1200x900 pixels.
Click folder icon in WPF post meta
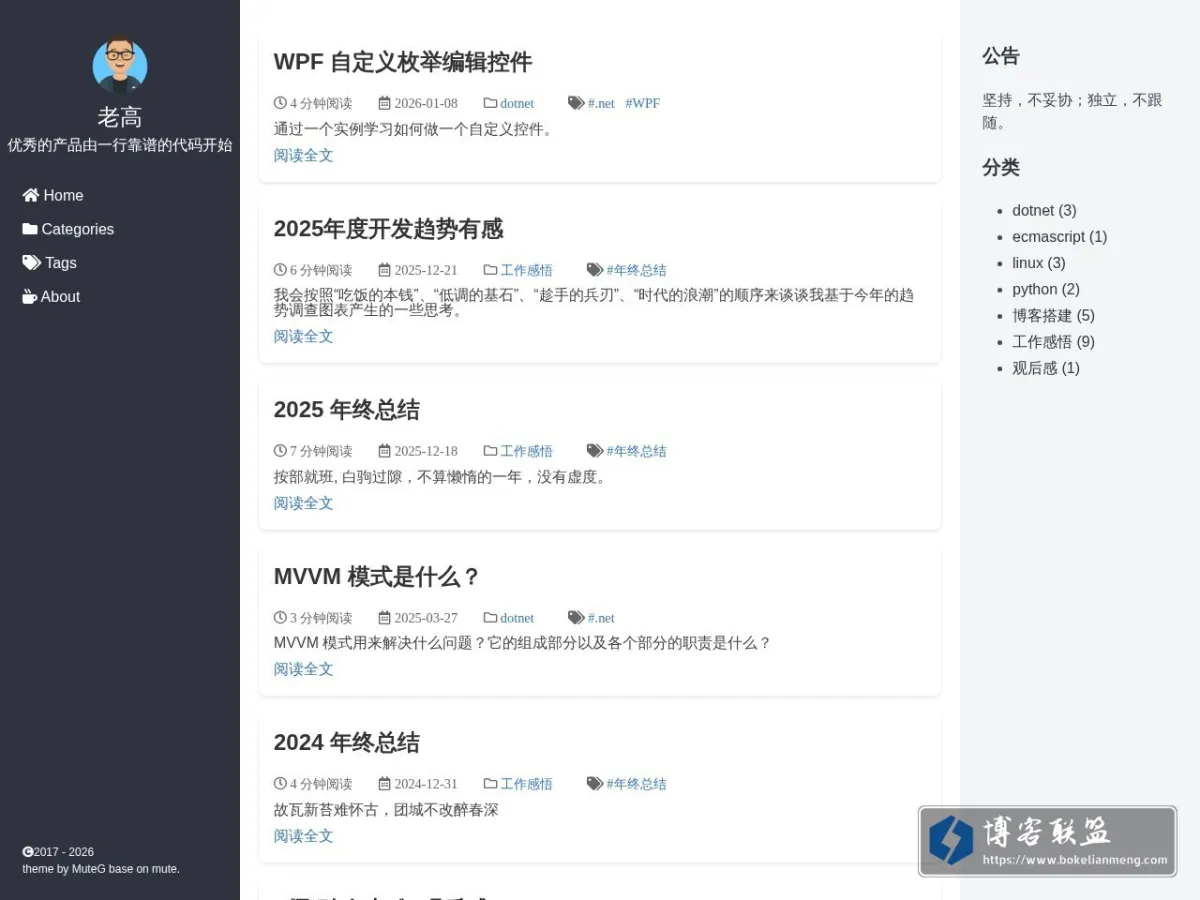tap(490, 103)
